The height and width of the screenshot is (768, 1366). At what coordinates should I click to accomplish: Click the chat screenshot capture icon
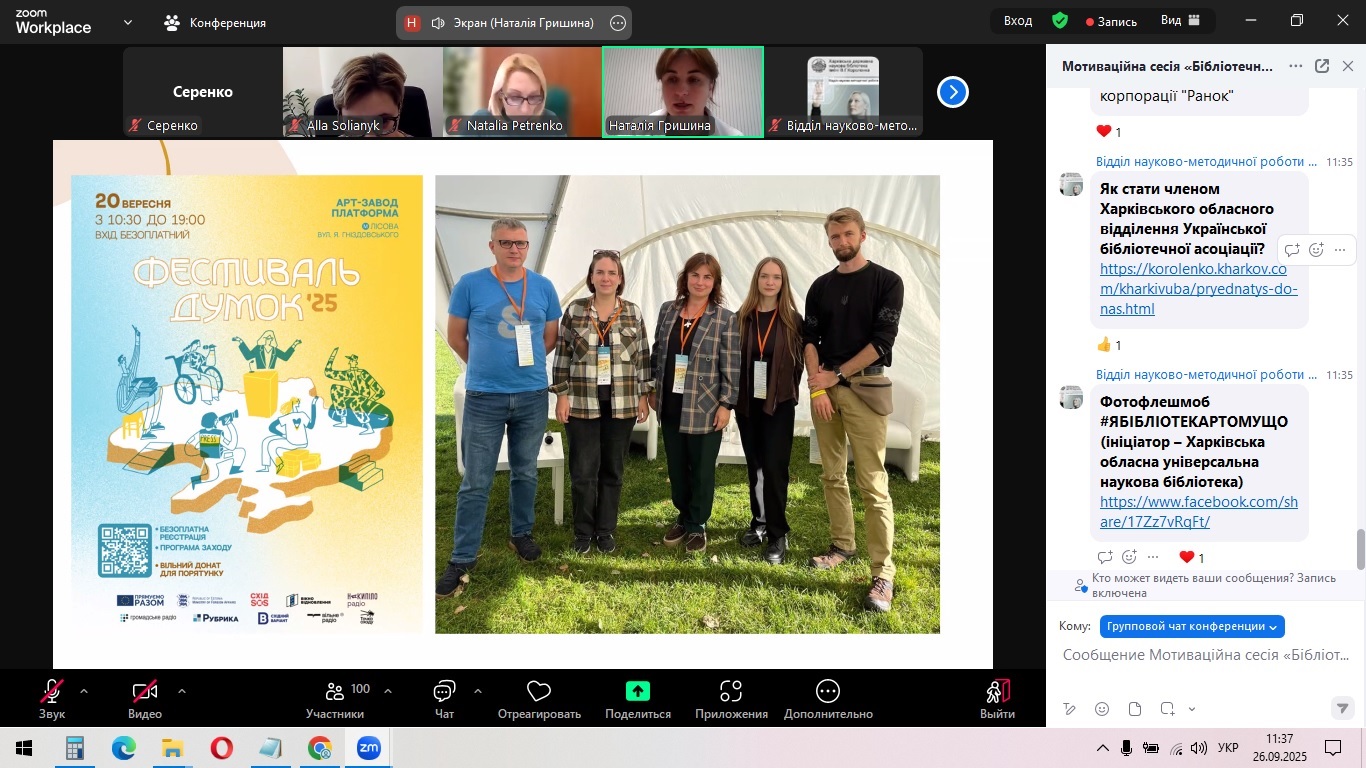(x=1167, y=709)
